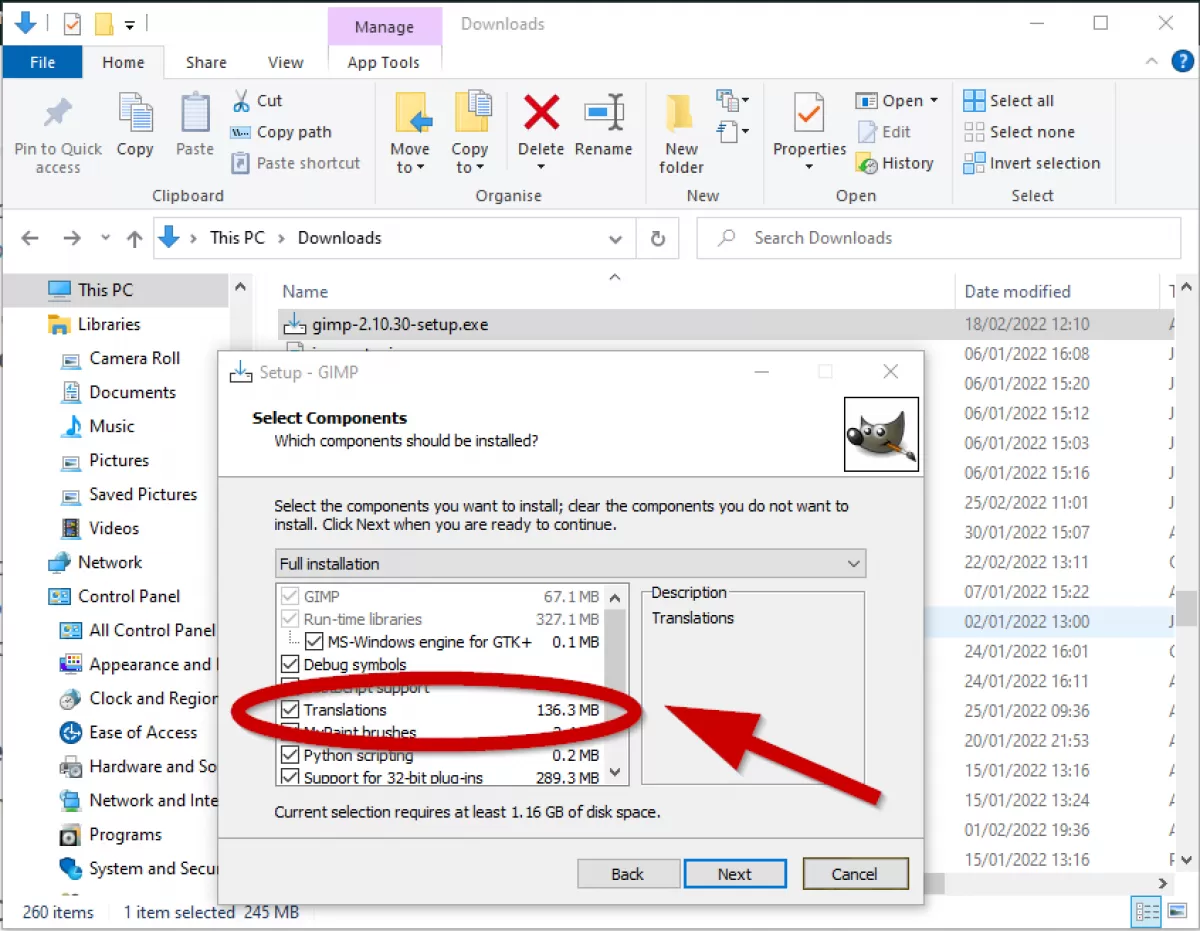1200x931 pixels.
Task: Click the GIMP Wilber mascot image
Action: click(881, 434)
